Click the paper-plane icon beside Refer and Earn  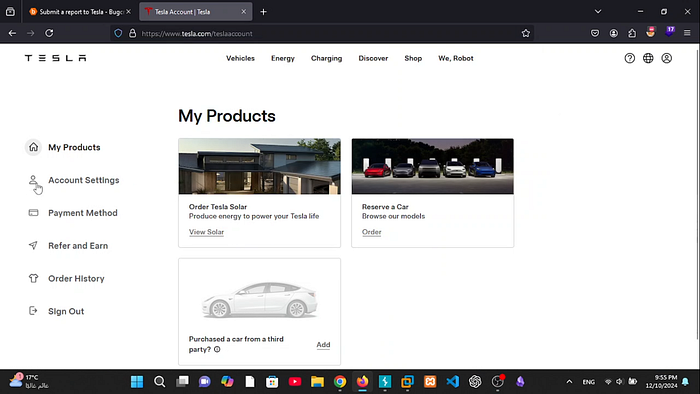pyautogui.click(x=33, y=245)
